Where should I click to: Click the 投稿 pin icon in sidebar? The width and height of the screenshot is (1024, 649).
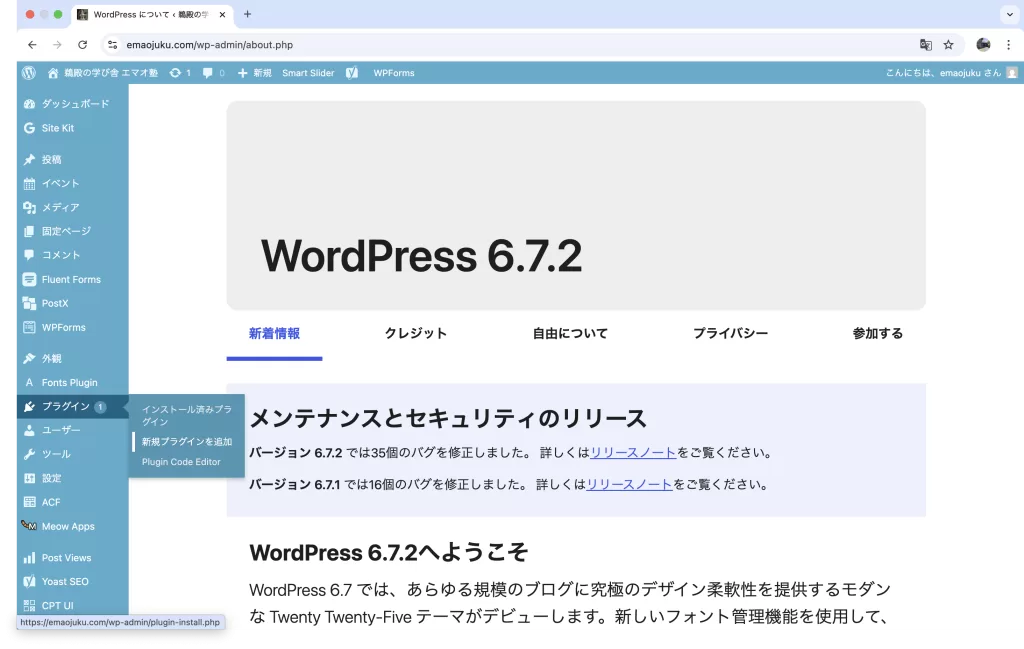tap(29, 159)
